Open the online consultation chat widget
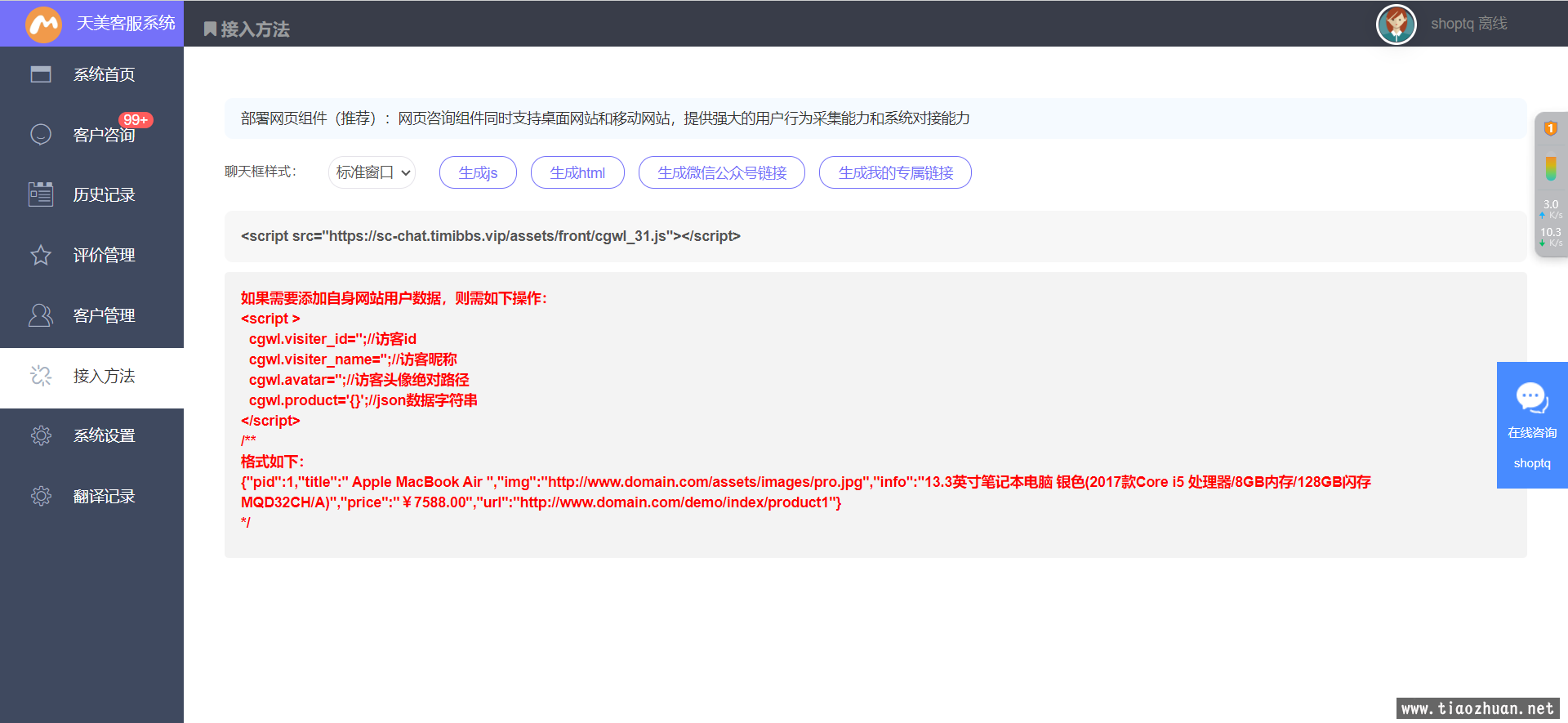The height and width of the screenshot is (723, 1568). [x=1531, y=425]
